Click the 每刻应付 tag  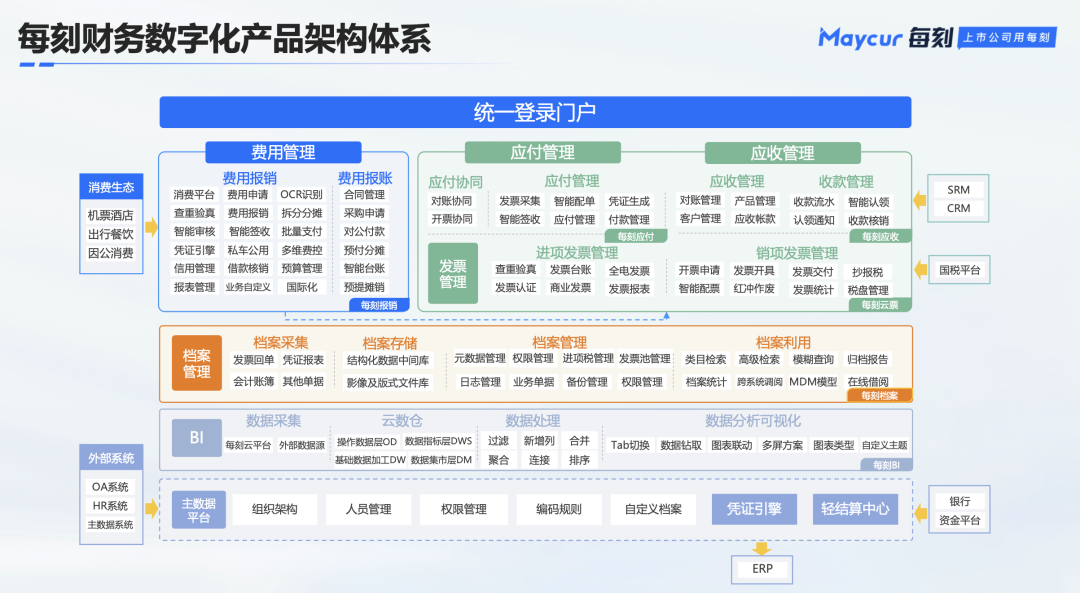635,236
